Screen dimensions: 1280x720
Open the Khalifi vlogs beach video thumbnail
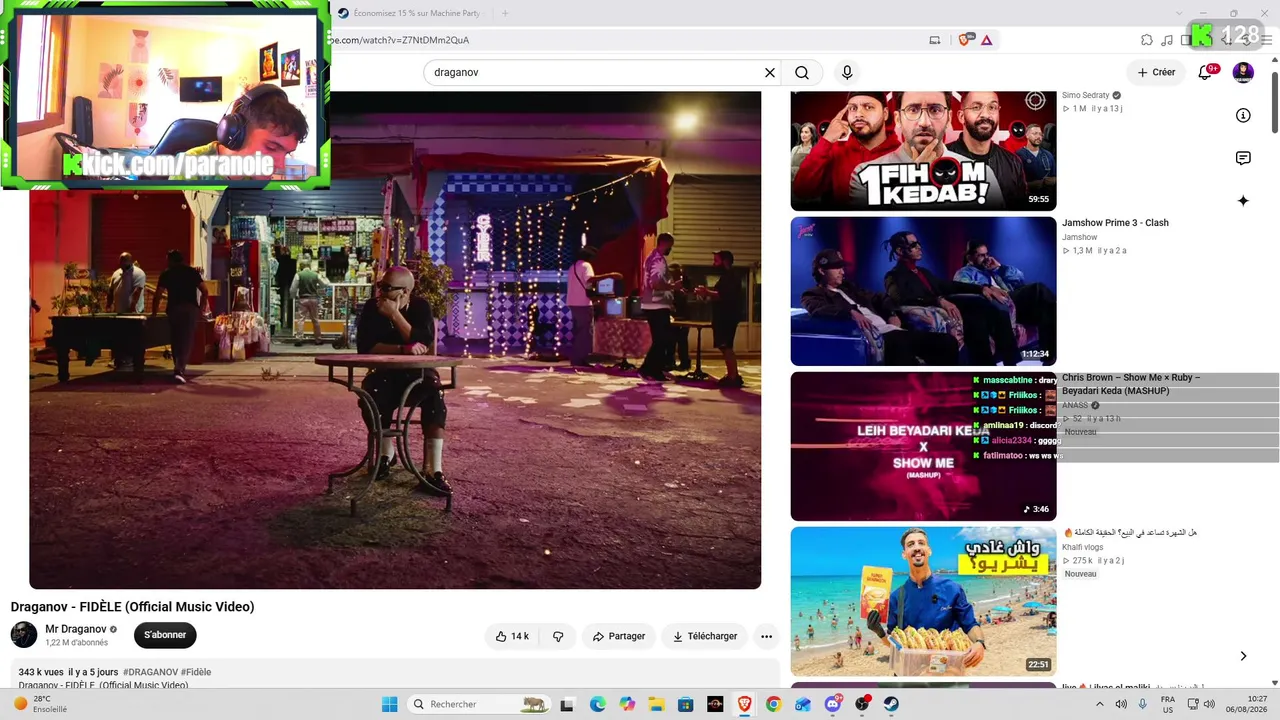point(923,601)
